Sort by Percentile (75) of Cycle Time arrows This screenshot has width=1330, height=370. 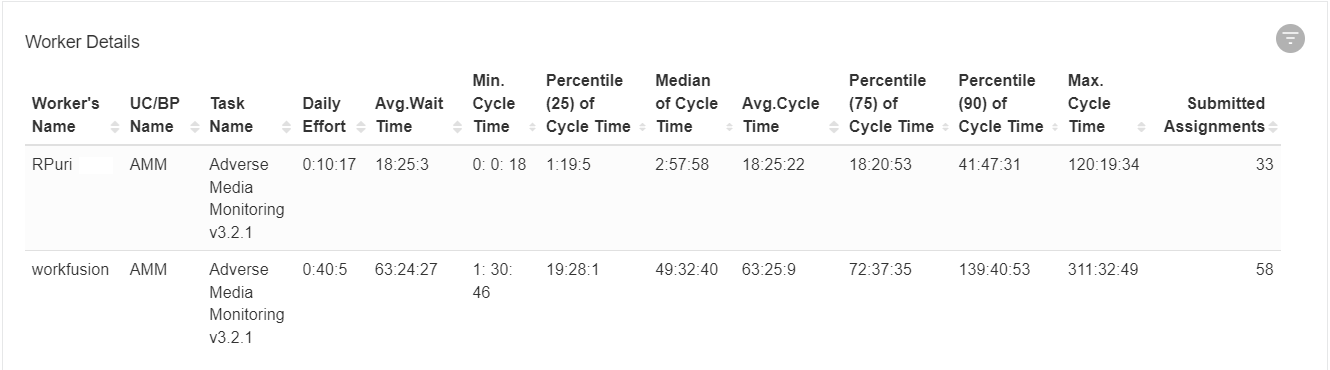tap(944, 127)
